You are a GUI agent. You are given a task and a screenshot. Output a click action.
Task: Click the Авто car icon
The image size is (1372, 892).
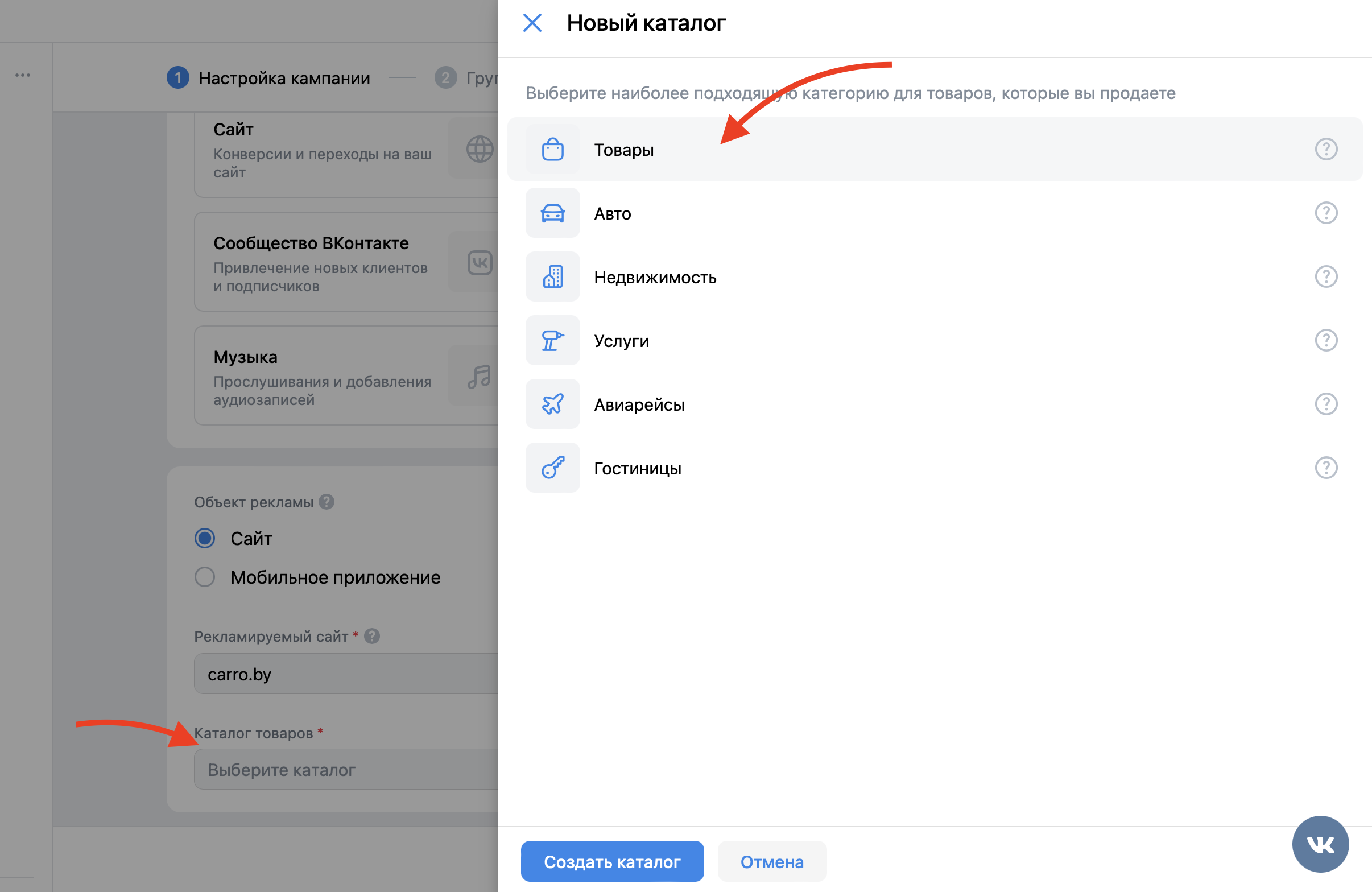[552, 213]
